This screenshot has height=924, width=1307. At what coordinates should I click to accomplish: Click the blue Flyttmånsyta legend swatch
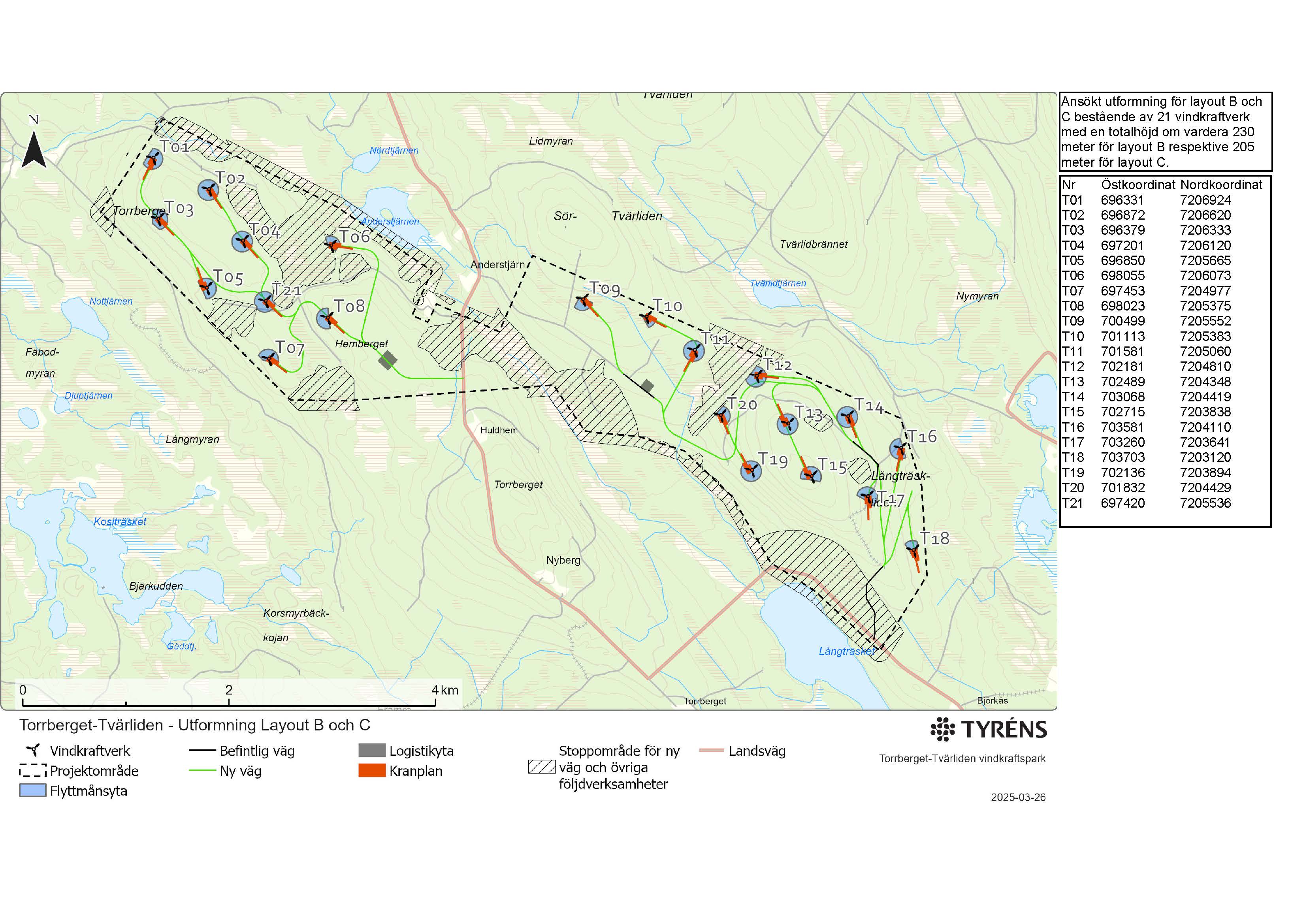pyautogui.click(x=32, y=791)
